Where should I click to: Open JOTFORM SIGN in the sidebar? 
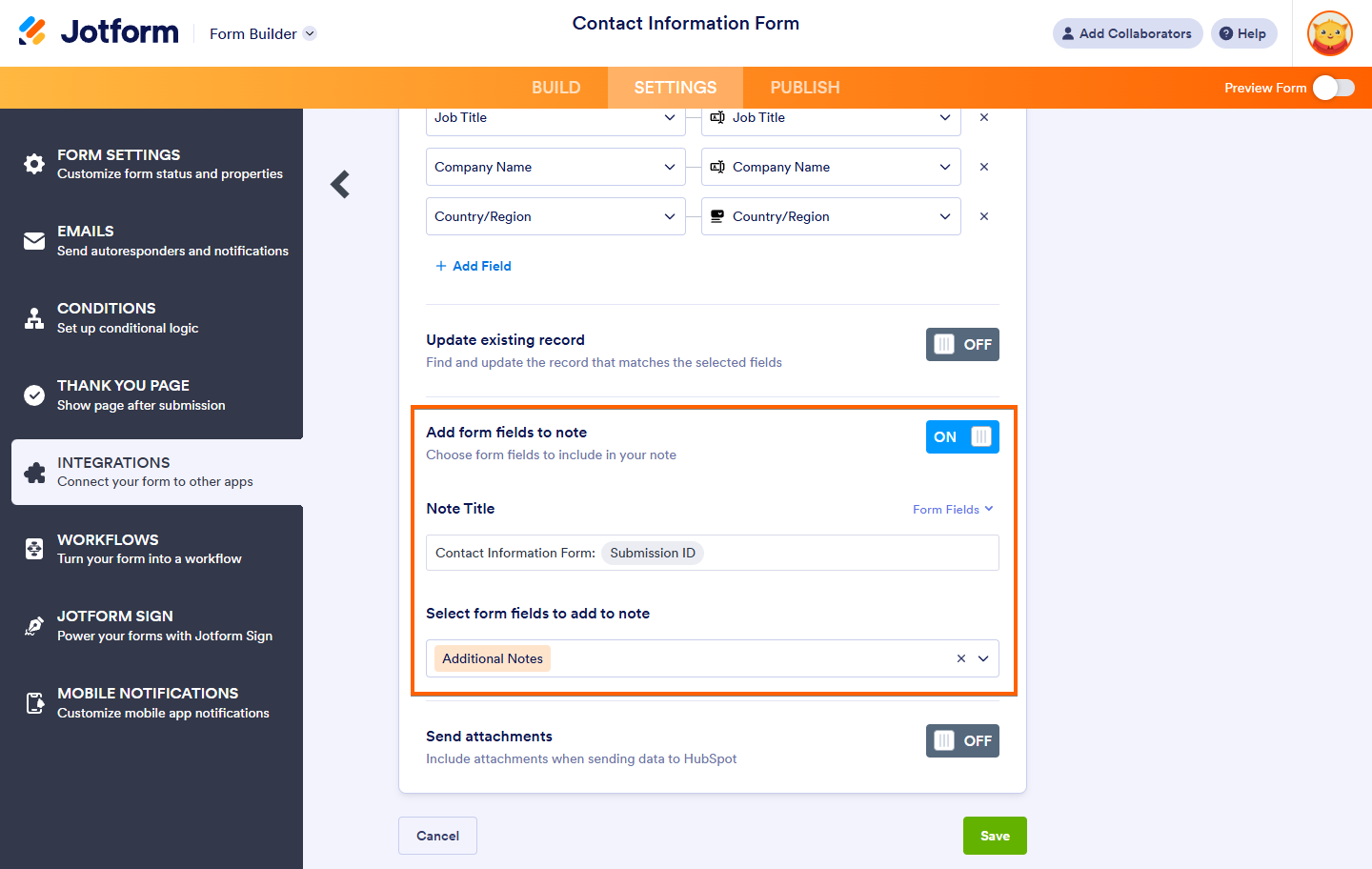[x=157, y=626]
